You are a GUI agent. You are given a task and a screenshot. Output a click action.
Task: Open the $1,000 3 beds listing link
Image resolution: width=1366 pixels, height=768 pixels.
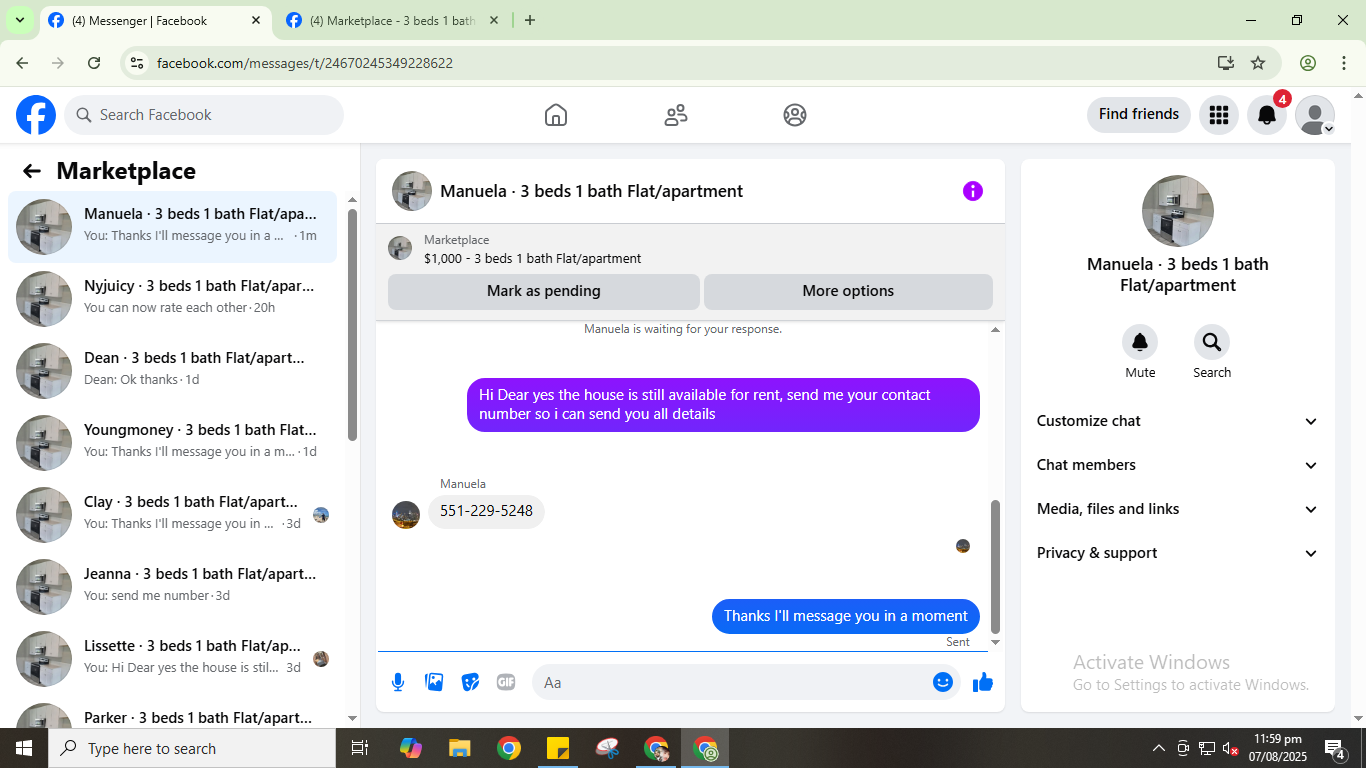(x=532, y=258)
